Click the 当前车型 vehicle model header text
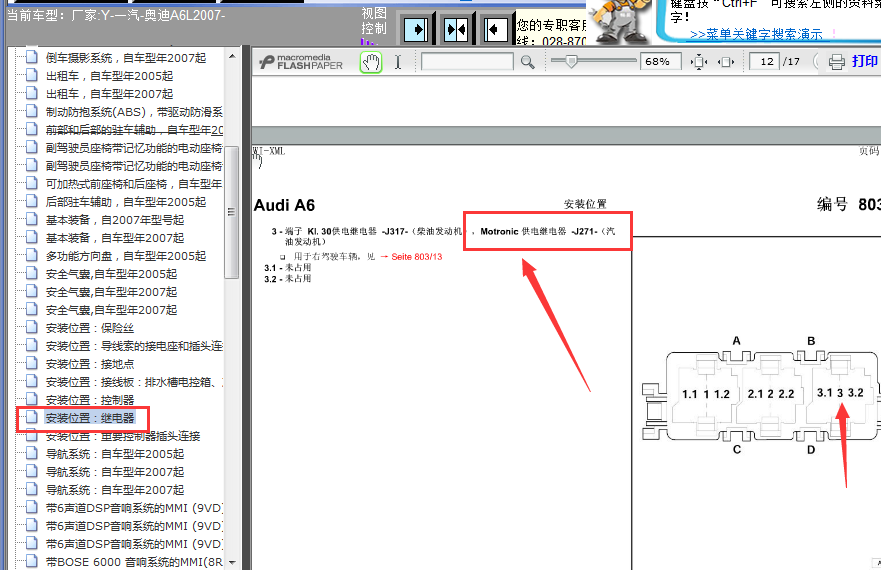 [x=116, y=15]
